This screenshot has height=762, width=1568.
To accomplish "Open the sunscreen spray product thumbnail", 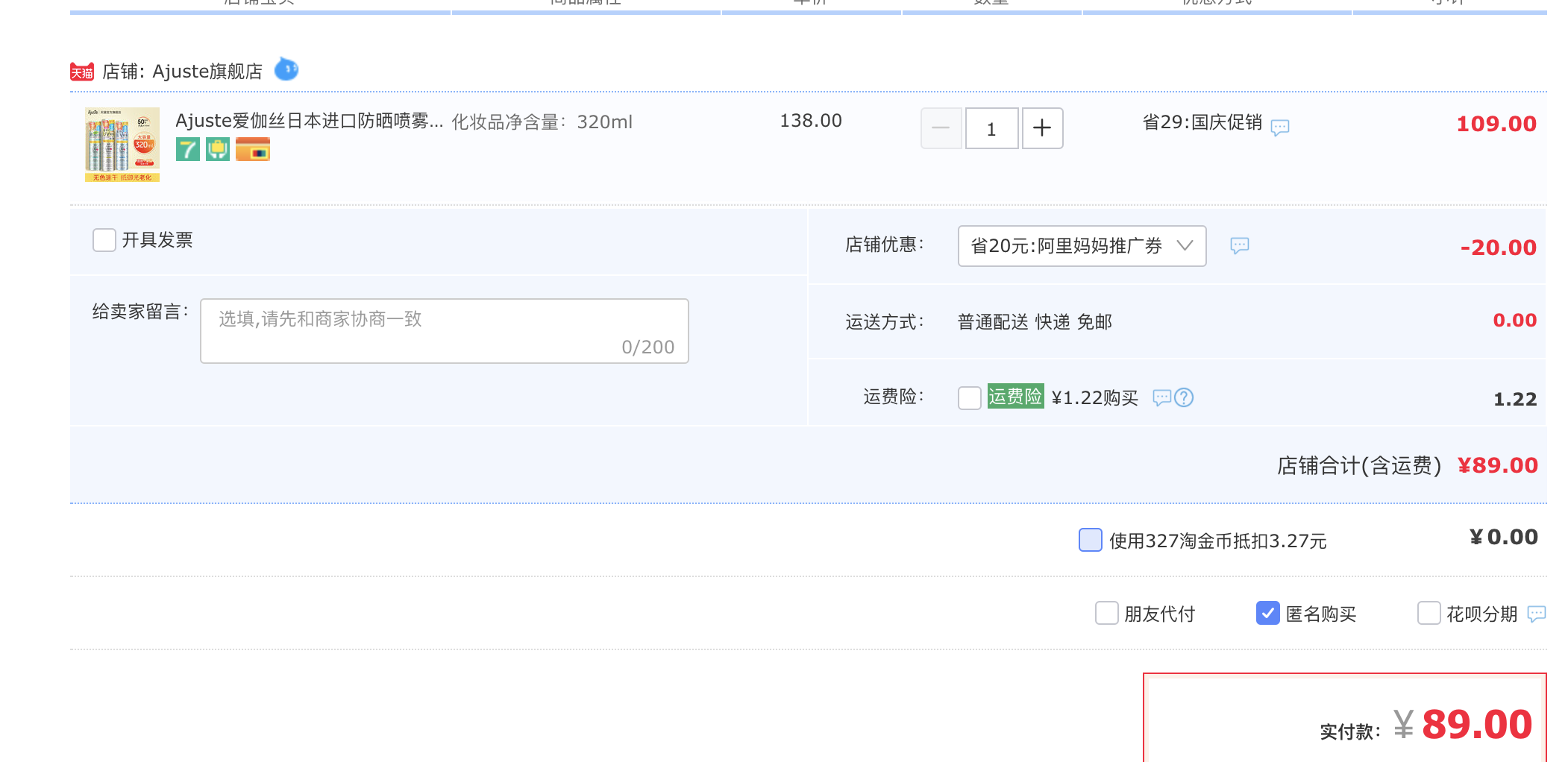I will point(122,145).
